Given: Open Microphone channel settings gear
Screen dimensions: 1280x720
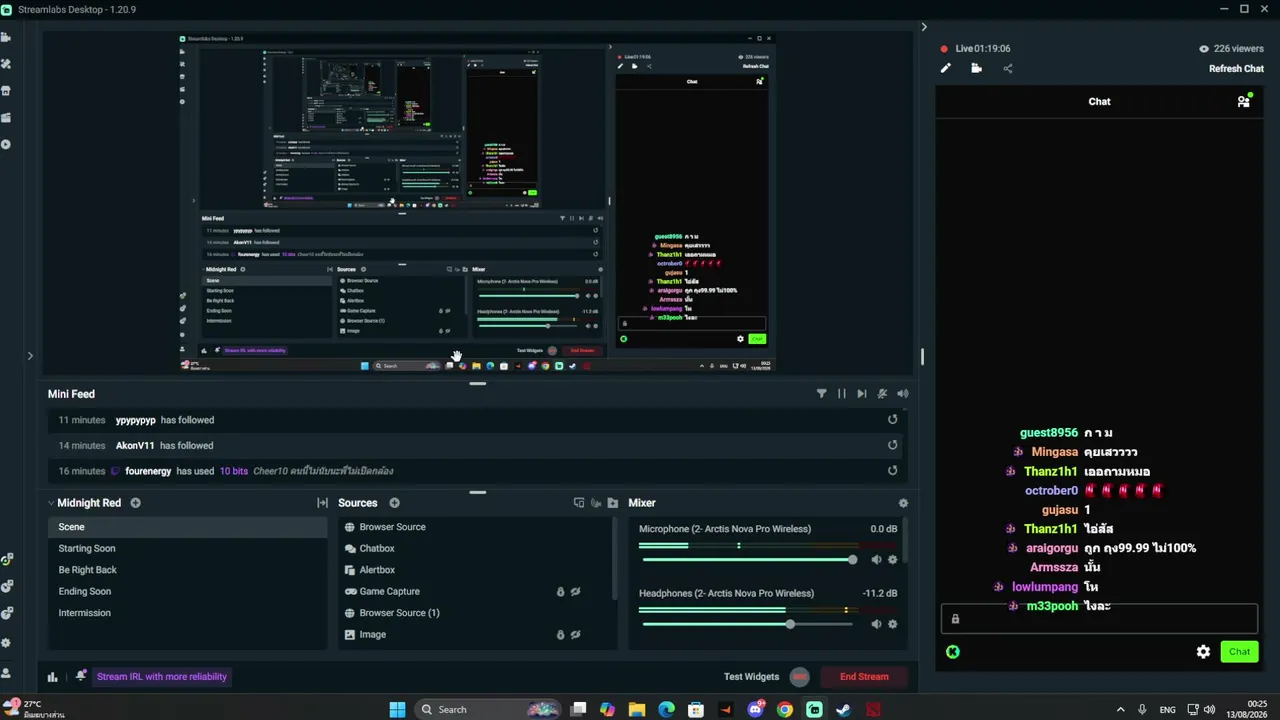Looking at the screenshot, I should pos(893,560).
